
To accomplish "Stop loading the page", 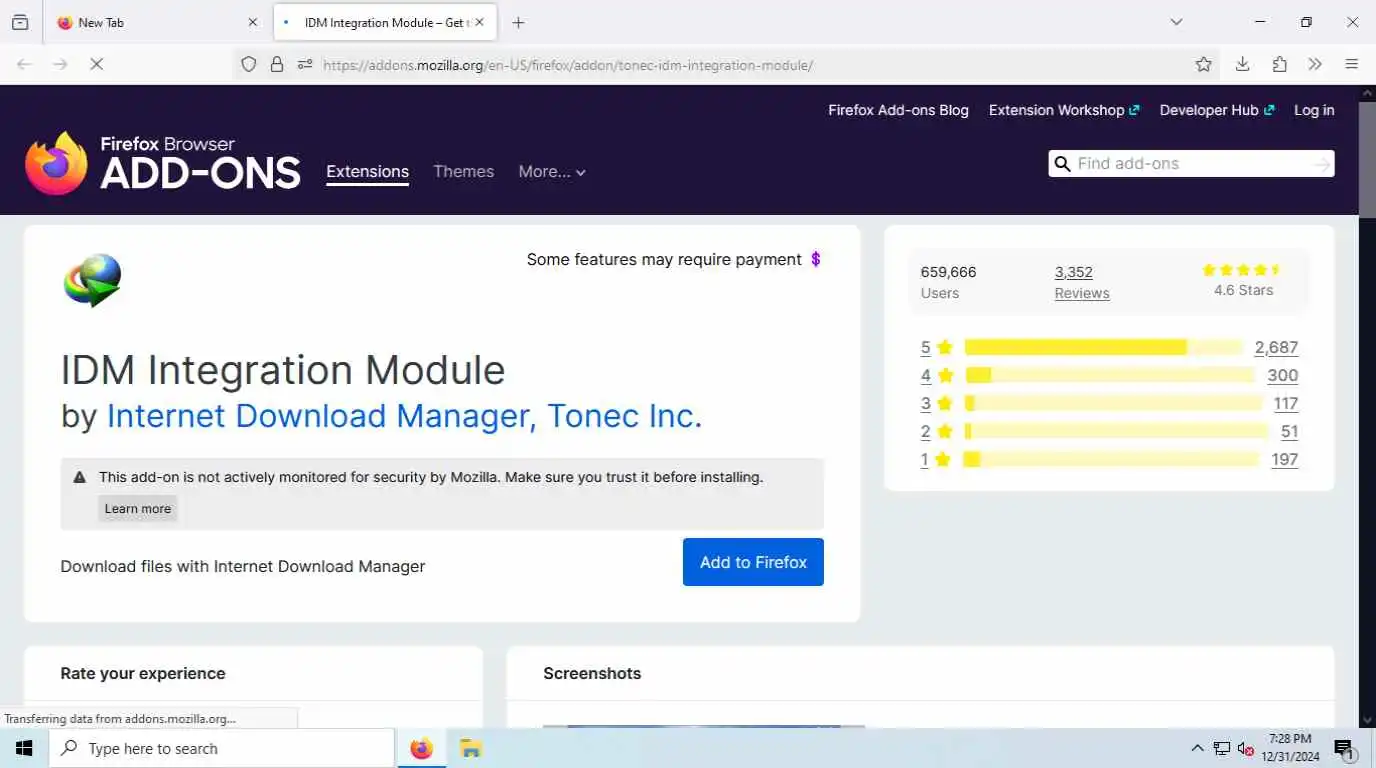I will pos(97,64).
